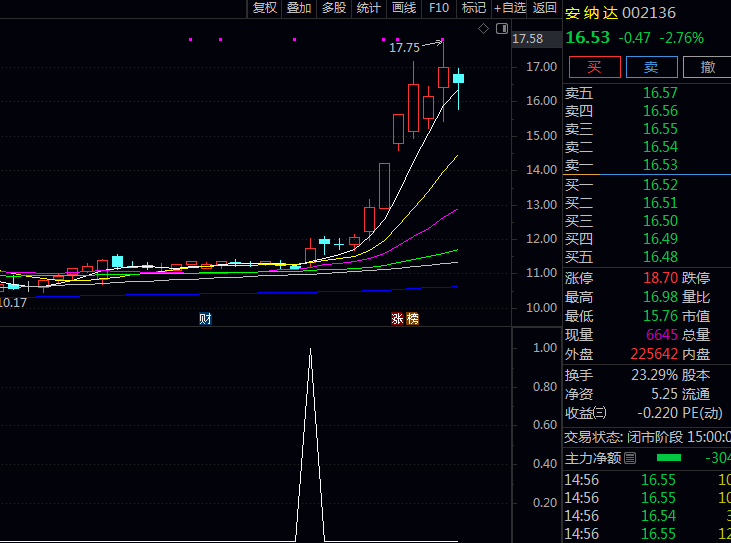Screen dimensions: 731x543
Task: Click the green 主力净额 bar indicator
Action: click(x=668, y=458)
